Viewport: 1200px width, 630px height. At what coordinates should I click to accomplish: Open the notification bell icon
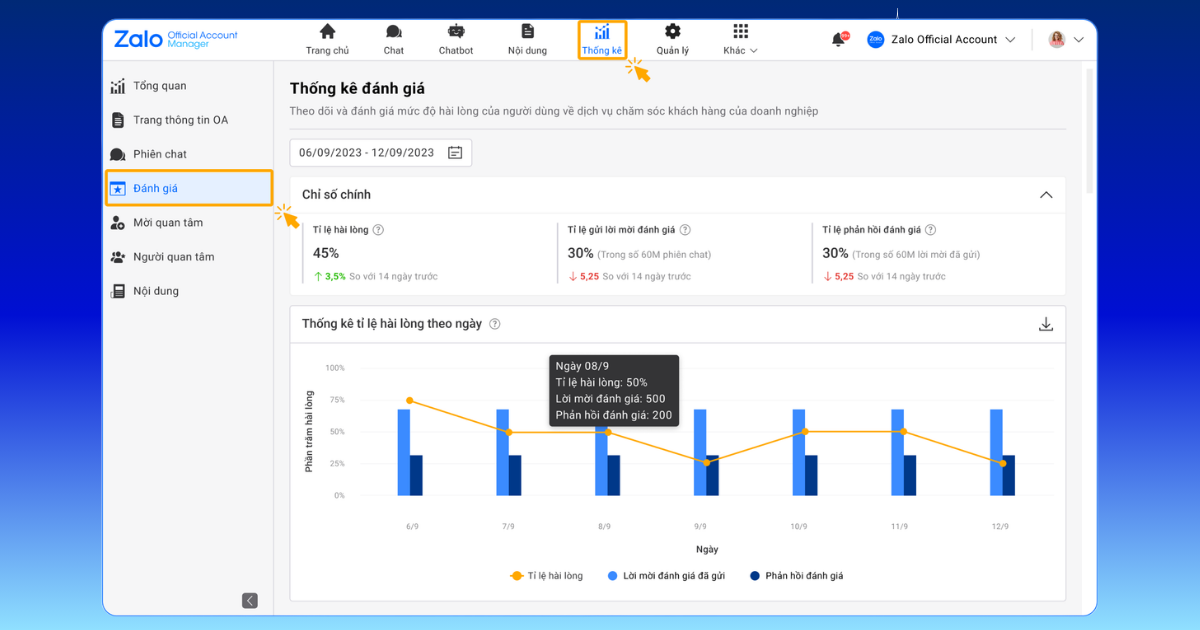click(838, 39)
